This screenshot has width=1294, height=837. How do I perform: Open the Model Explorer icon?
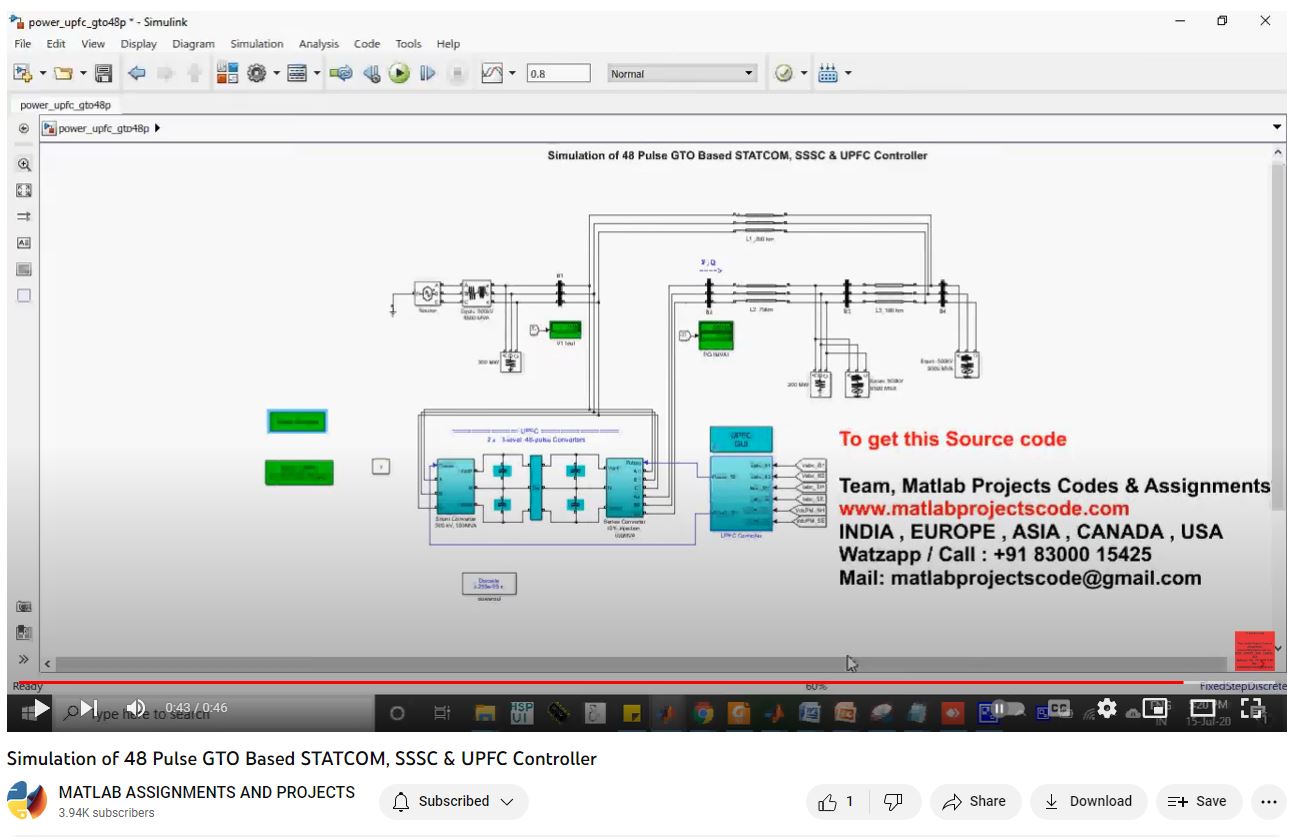pos(297,73)
